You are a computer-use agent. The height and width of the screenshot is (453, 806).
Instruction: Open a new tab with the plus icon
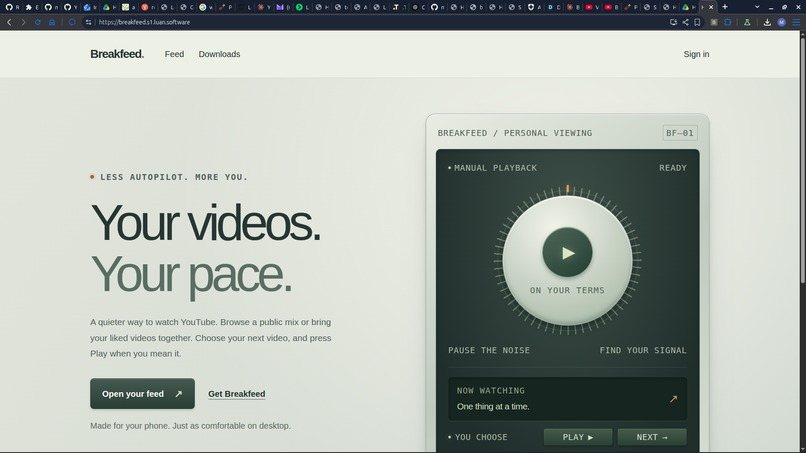pos(725,7)
